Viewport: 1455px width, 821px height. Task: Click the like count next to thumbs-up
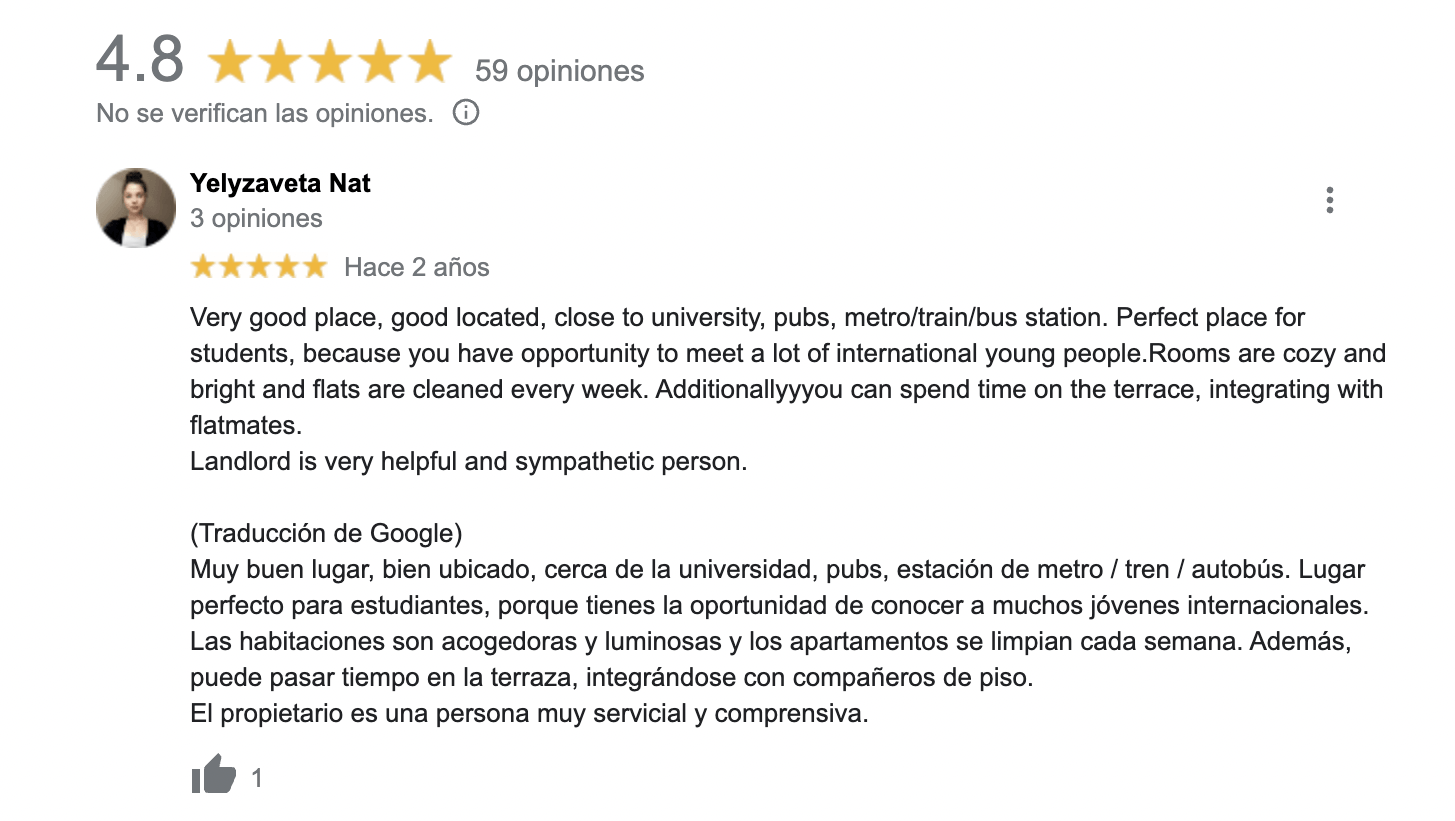257,778
